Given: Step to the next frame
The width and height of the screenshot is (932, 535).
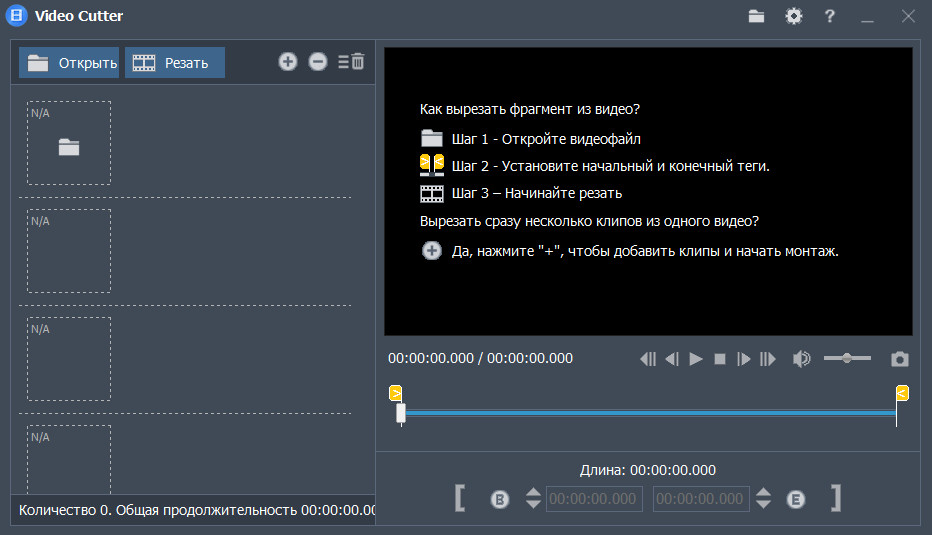Looking at the screenshot, I should click(x=743, y=359).
